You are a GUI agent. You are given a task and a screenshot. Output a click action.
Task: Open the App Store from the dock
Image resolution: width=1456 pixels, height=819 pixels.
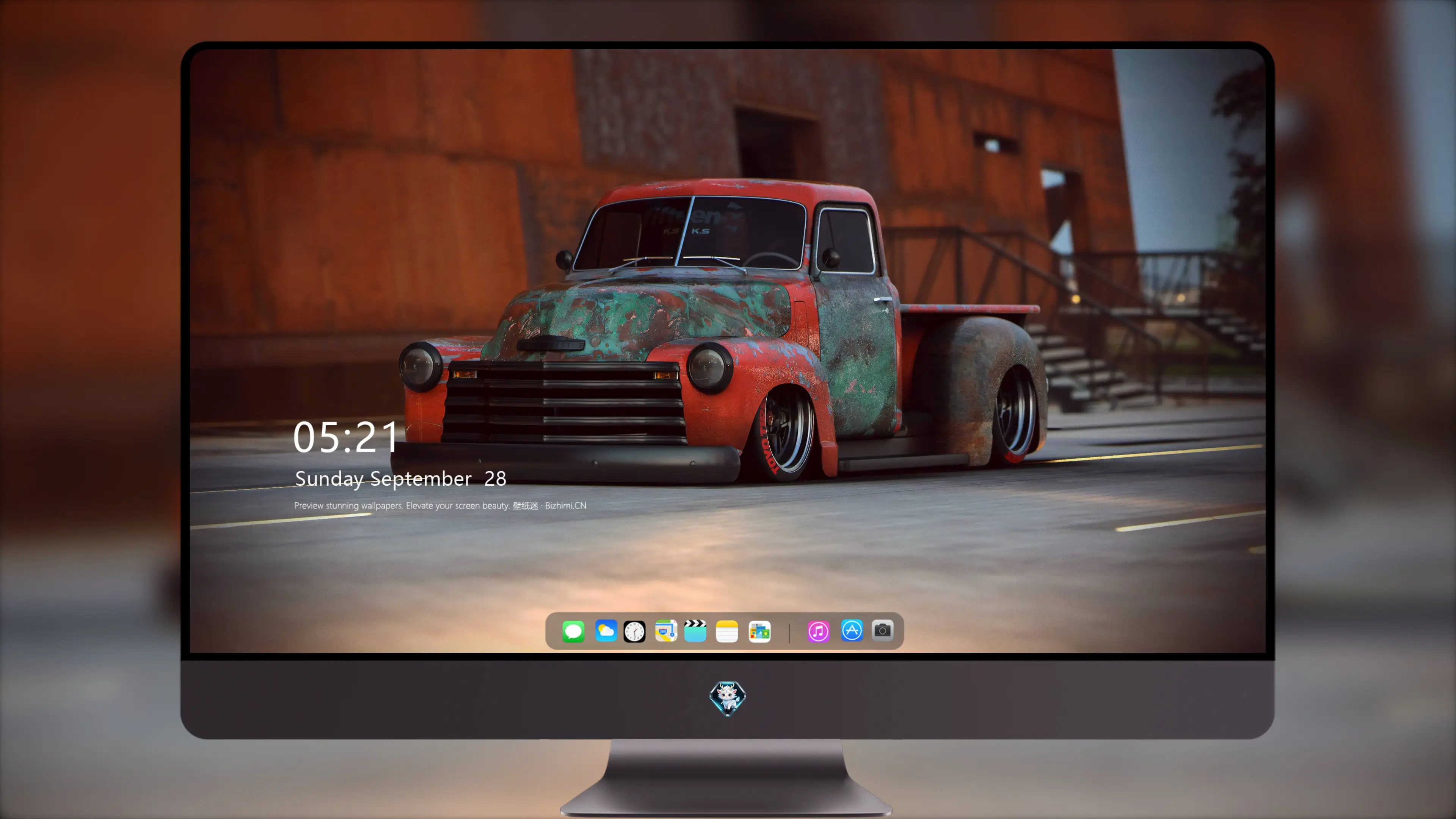tap(852, 630)
